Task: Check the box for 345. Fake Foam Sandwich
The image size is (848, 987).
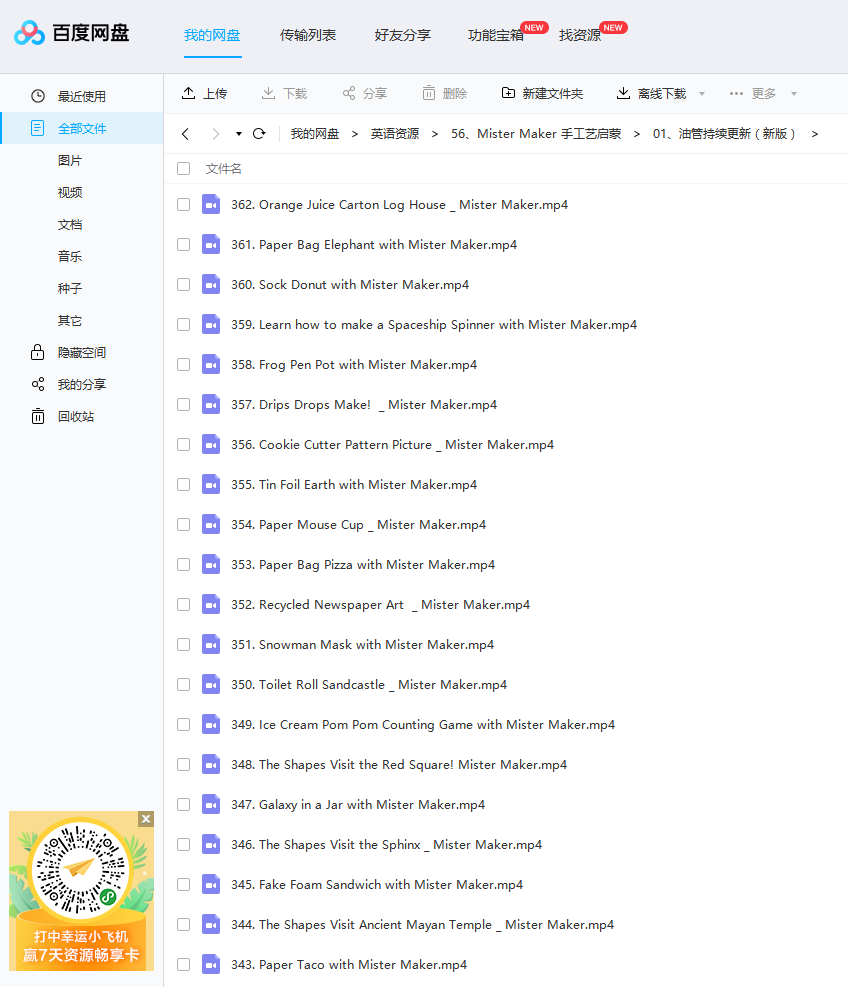Action: pyautogui.click(x=183, y=884)
